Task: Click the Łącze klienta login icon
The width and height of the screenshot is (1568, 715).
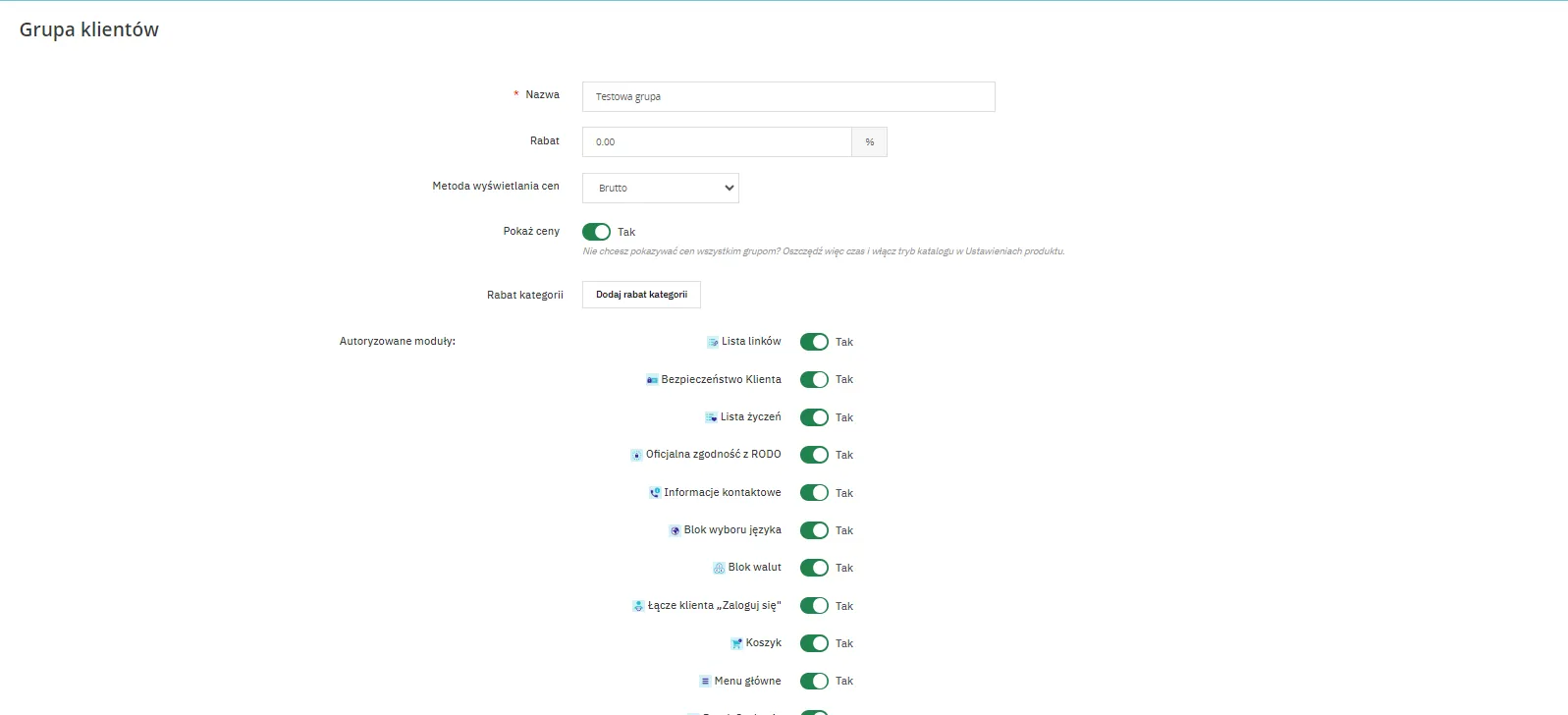Action: [638, 606]
